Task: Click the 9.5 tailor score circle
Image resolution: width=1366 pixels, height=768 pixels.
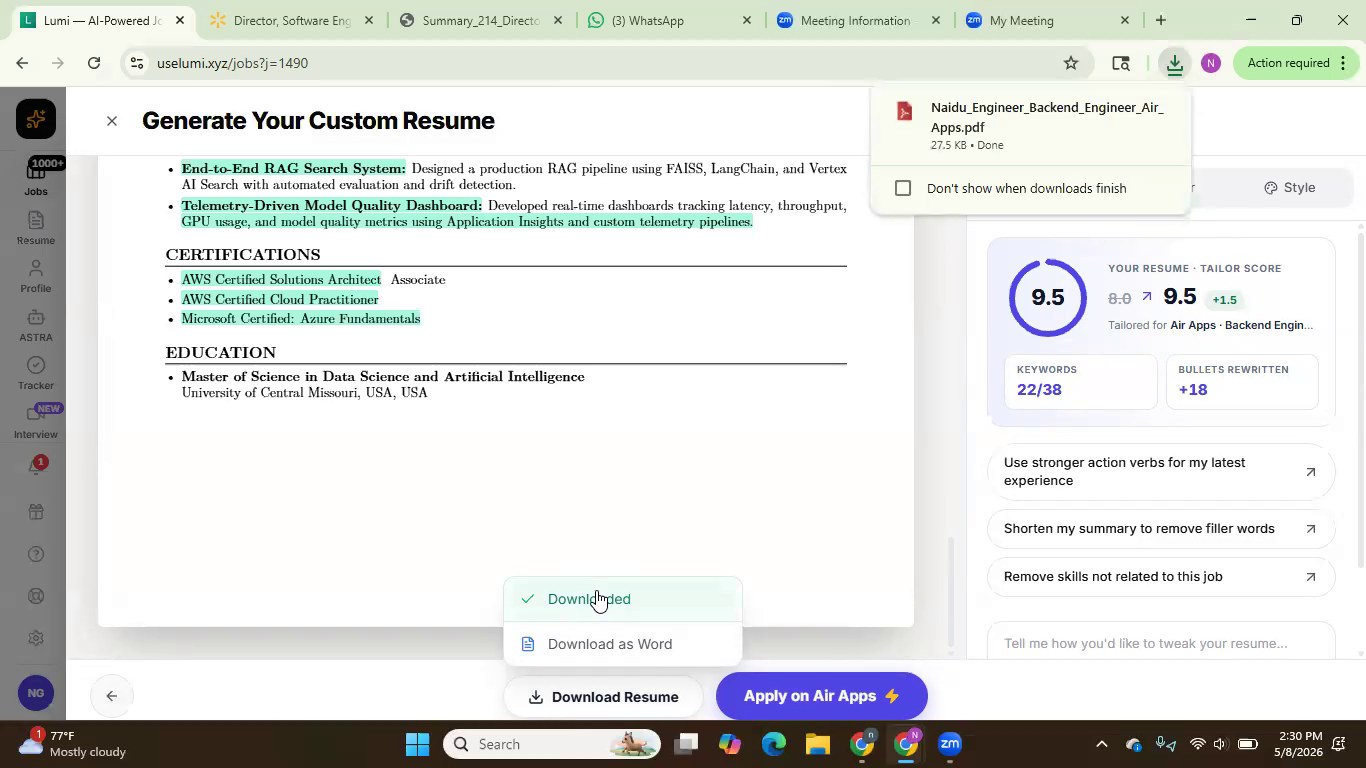Action: [1047, 298]
